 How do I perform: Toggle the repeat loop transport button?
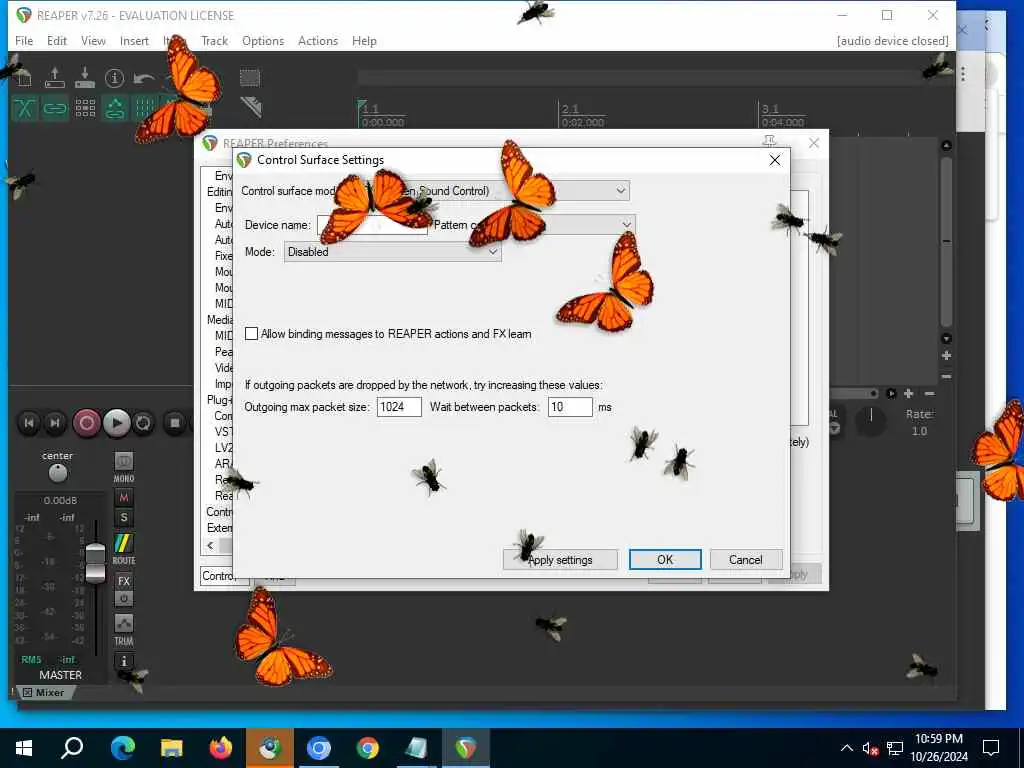[143, 423]
